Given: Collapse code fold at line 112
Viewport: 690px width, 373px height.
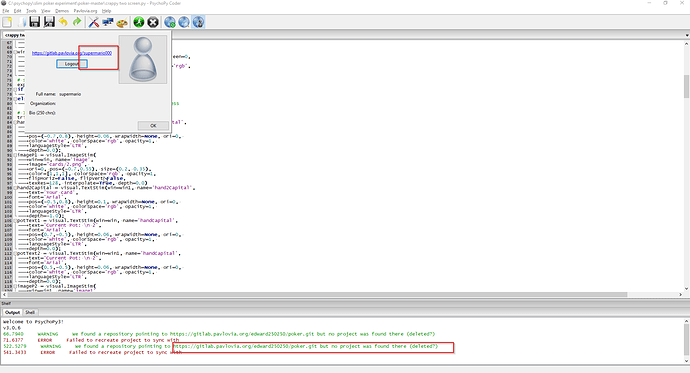Looking at the screenshot, I should click(x=15, y=254).
